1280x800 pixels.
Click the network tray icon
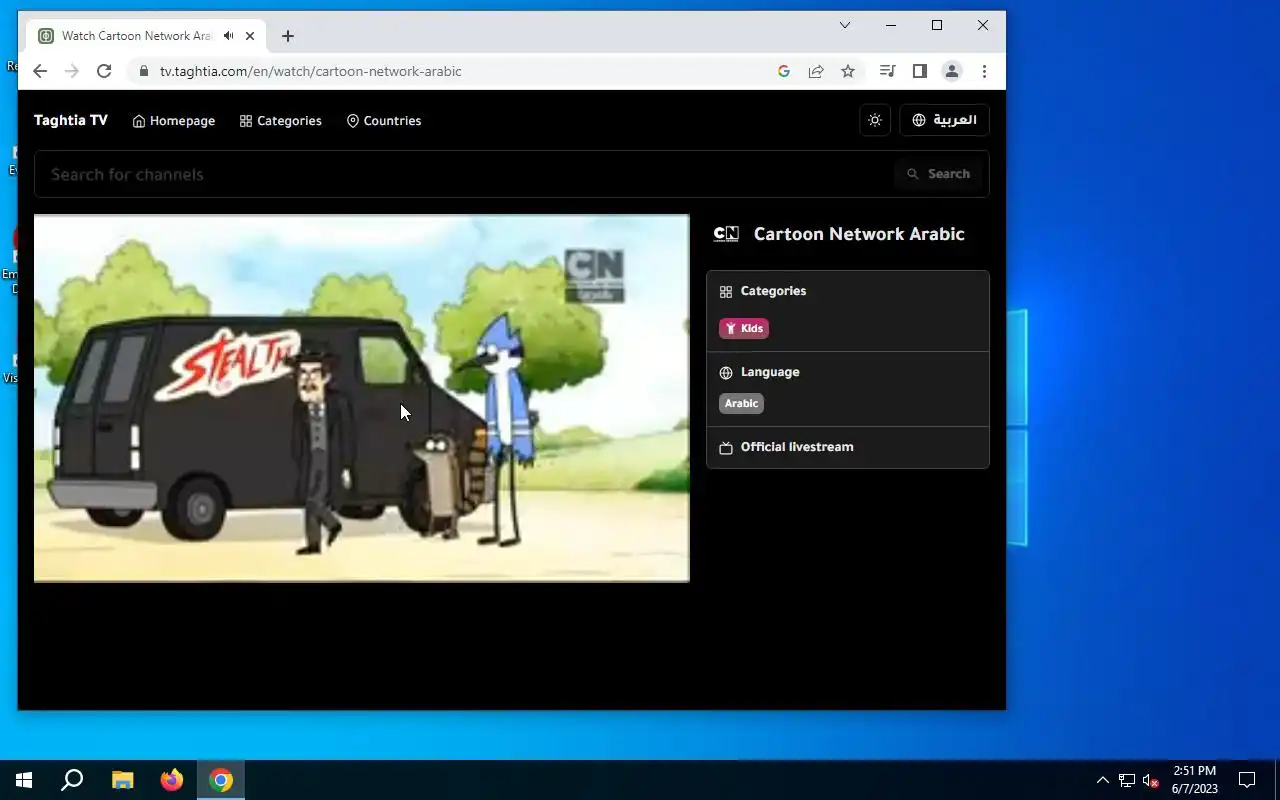[1127, 780]
